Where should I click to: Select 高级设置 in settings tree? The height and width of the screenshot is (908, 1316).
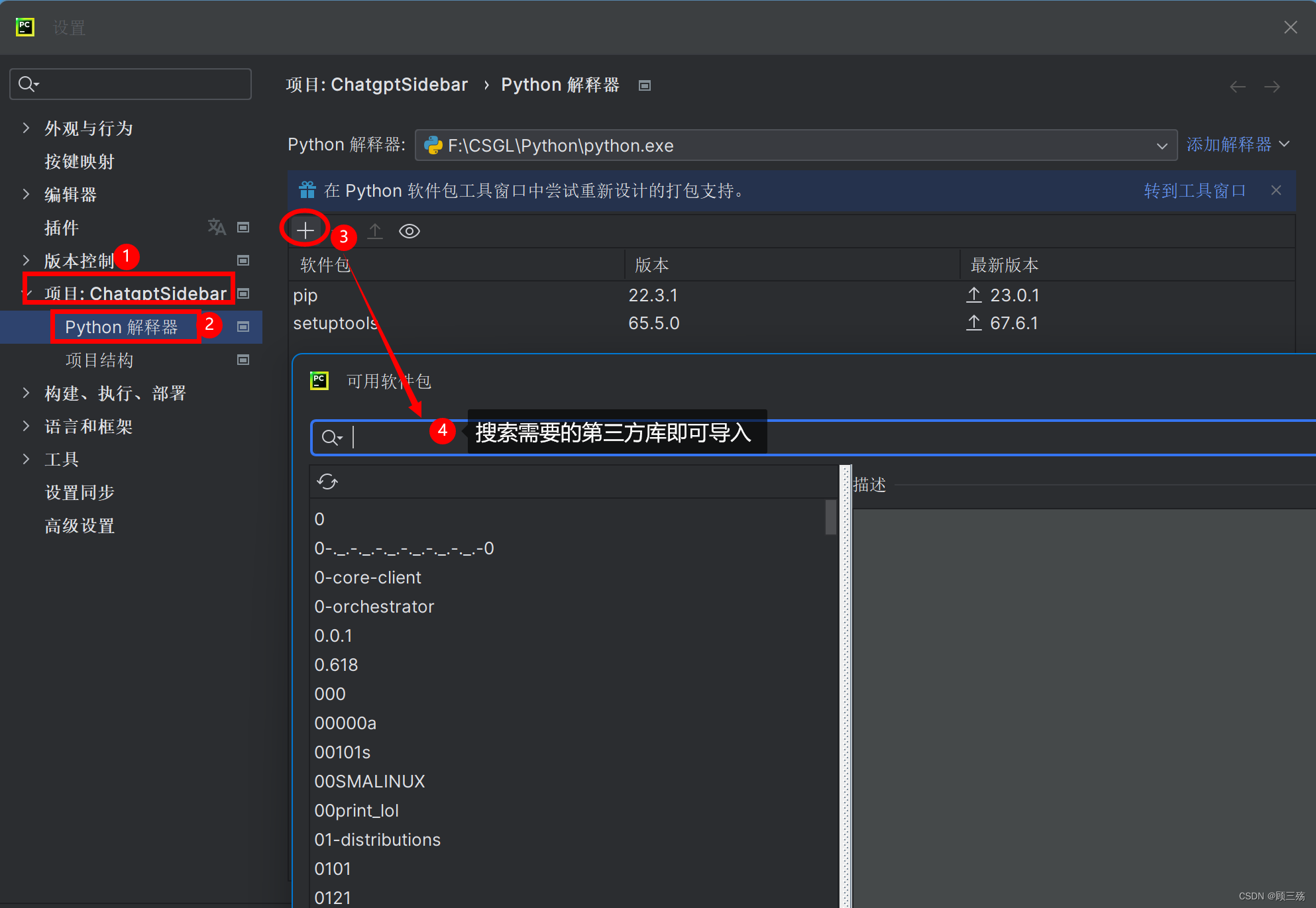(80, 526)
